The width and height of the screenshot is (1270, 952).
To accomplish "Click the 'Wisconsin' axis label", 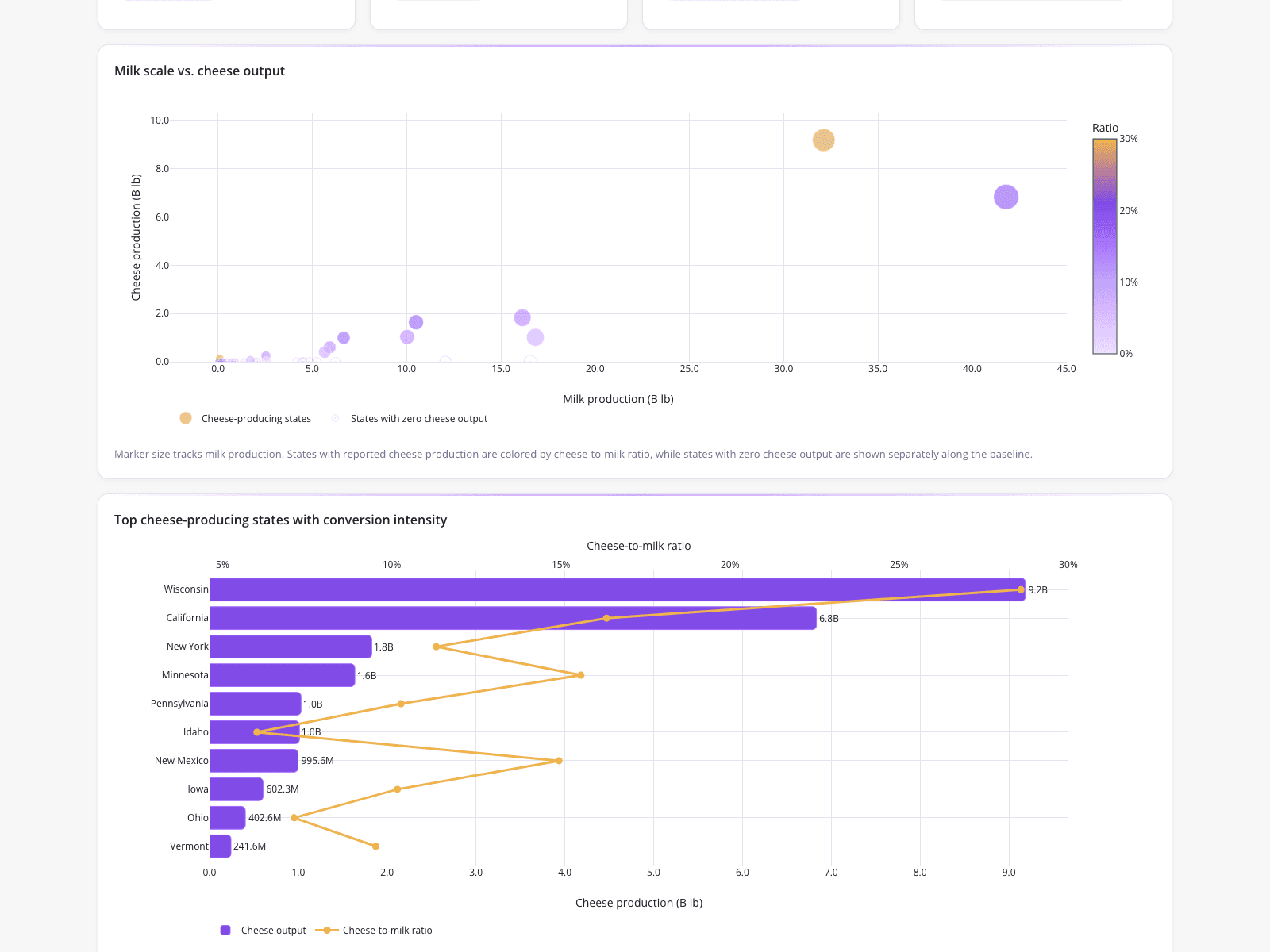I will [187, 589].
